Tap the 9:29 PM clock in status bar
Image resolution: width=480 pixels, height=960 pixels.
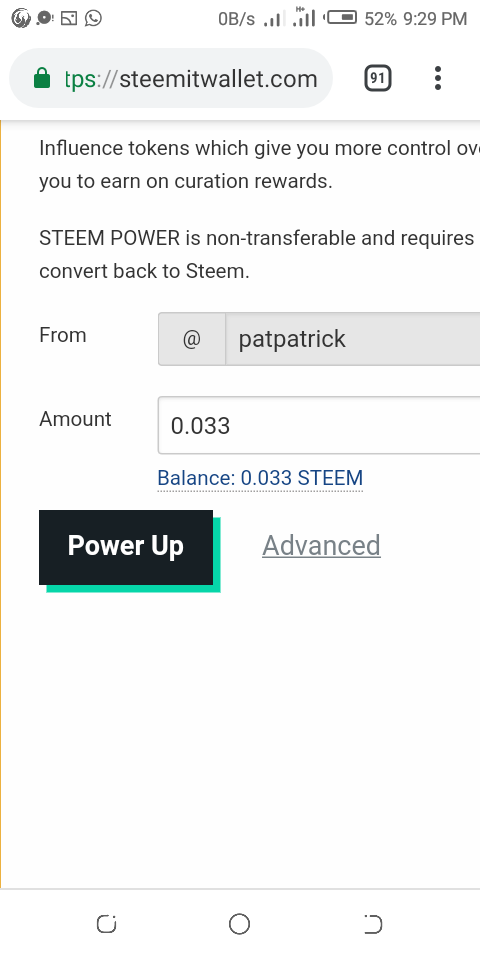435,19
